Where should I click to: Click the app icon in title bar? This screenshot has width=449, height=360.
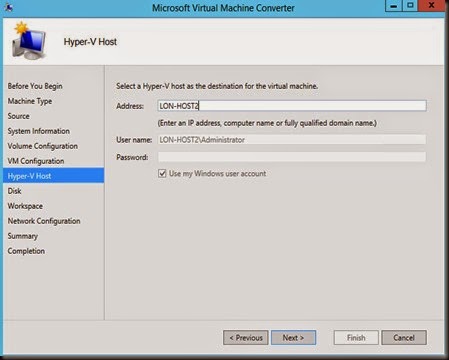(x=9, y=7)
